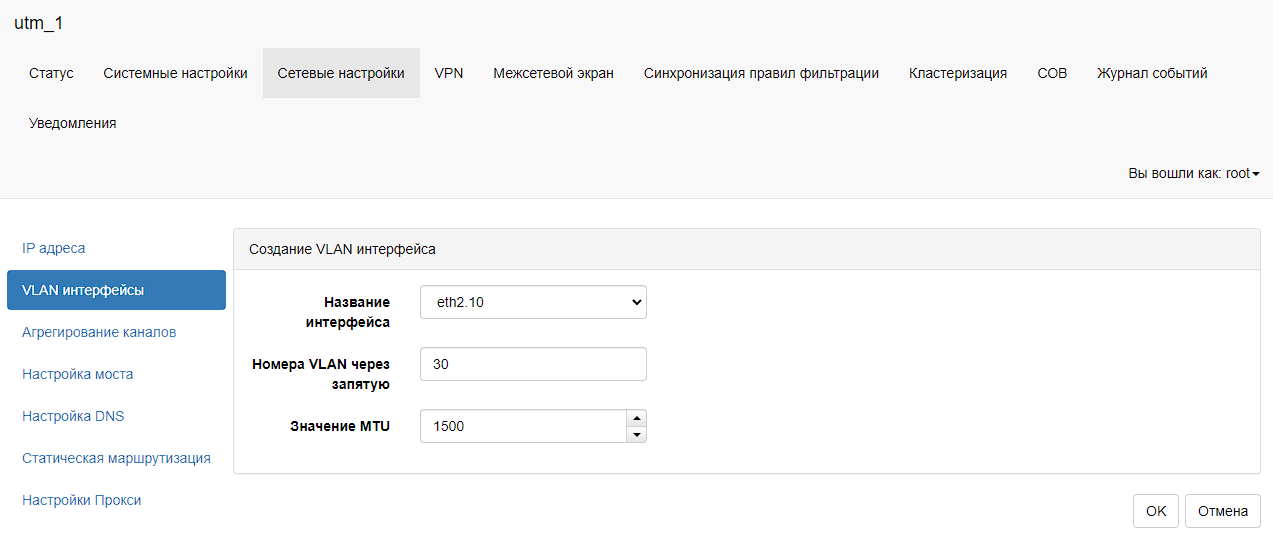Screen dimensions: 1273x536
Task: Click the VLAN numbers input field
Action: coord(533,365)
